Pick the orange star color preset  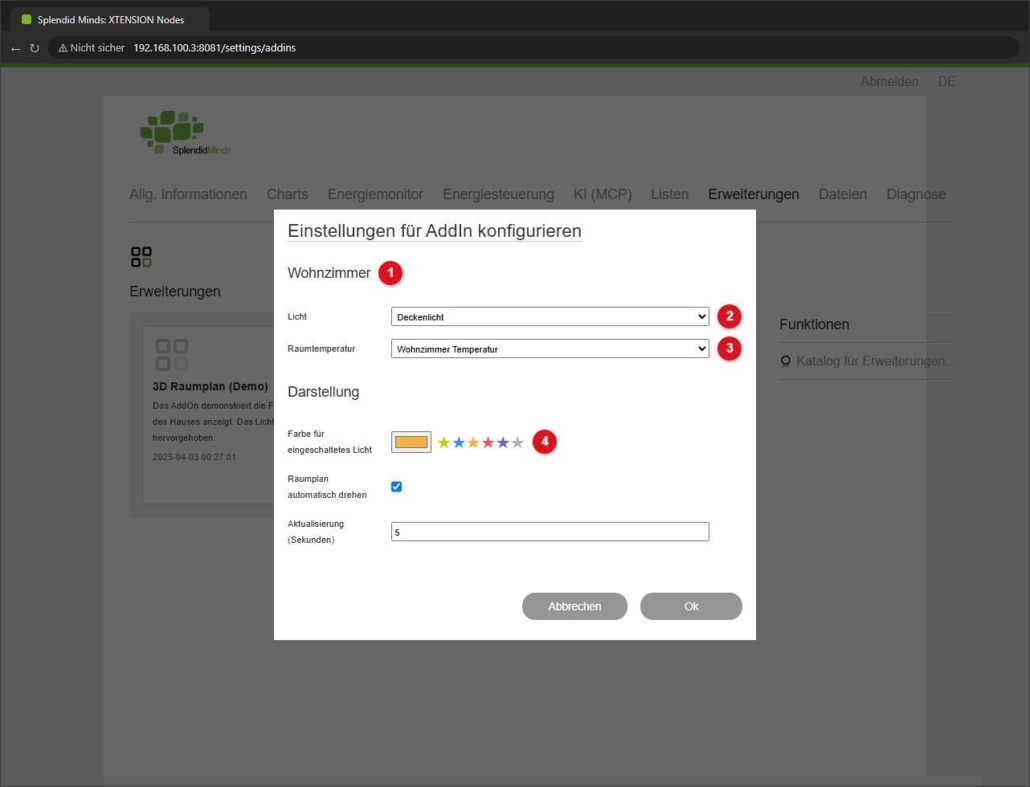473,442
